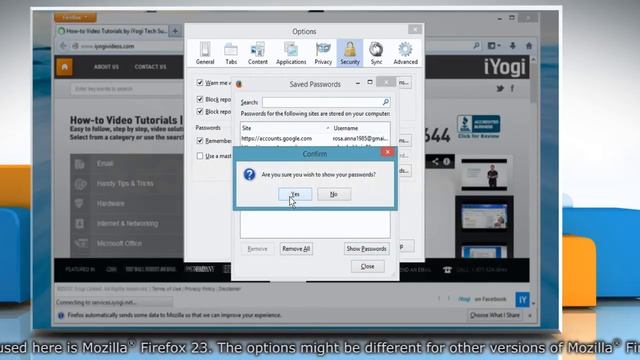640x360 pixels.
Task: Open the Applications options panel
Action: (291, 53)
